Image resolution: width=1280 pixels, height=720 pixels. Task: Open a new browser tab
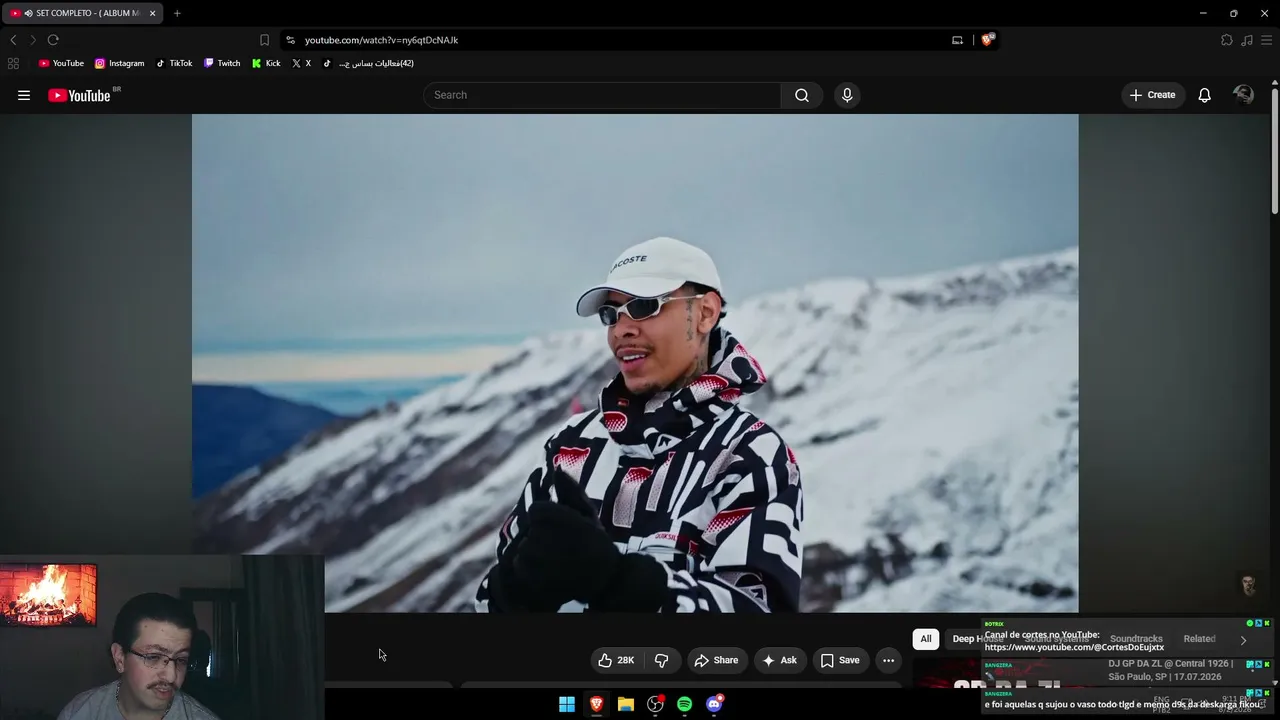coord(177,13)
